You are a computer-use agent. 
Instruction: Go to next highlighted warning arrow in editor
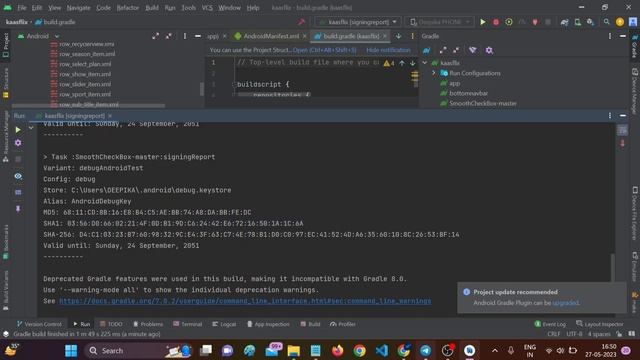(x=413, y=63)
